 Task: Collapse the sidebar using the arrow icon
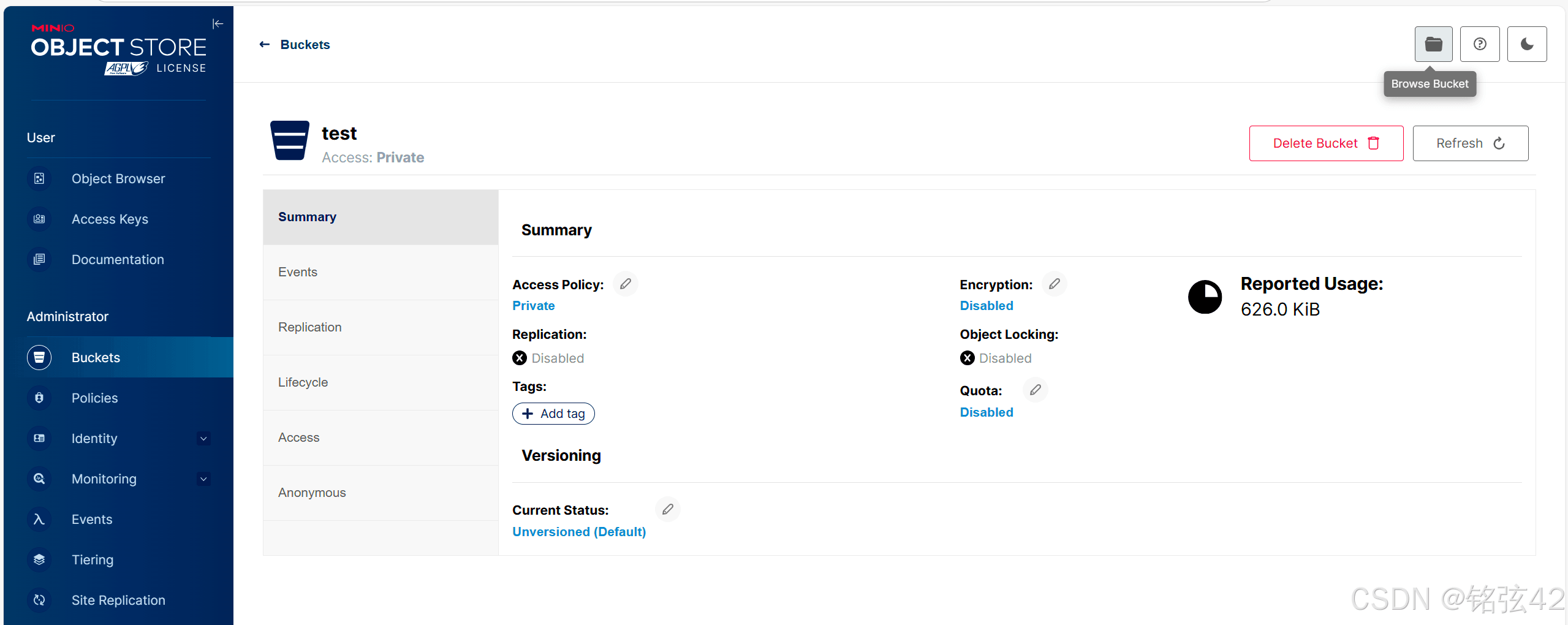tap(218, 24)
